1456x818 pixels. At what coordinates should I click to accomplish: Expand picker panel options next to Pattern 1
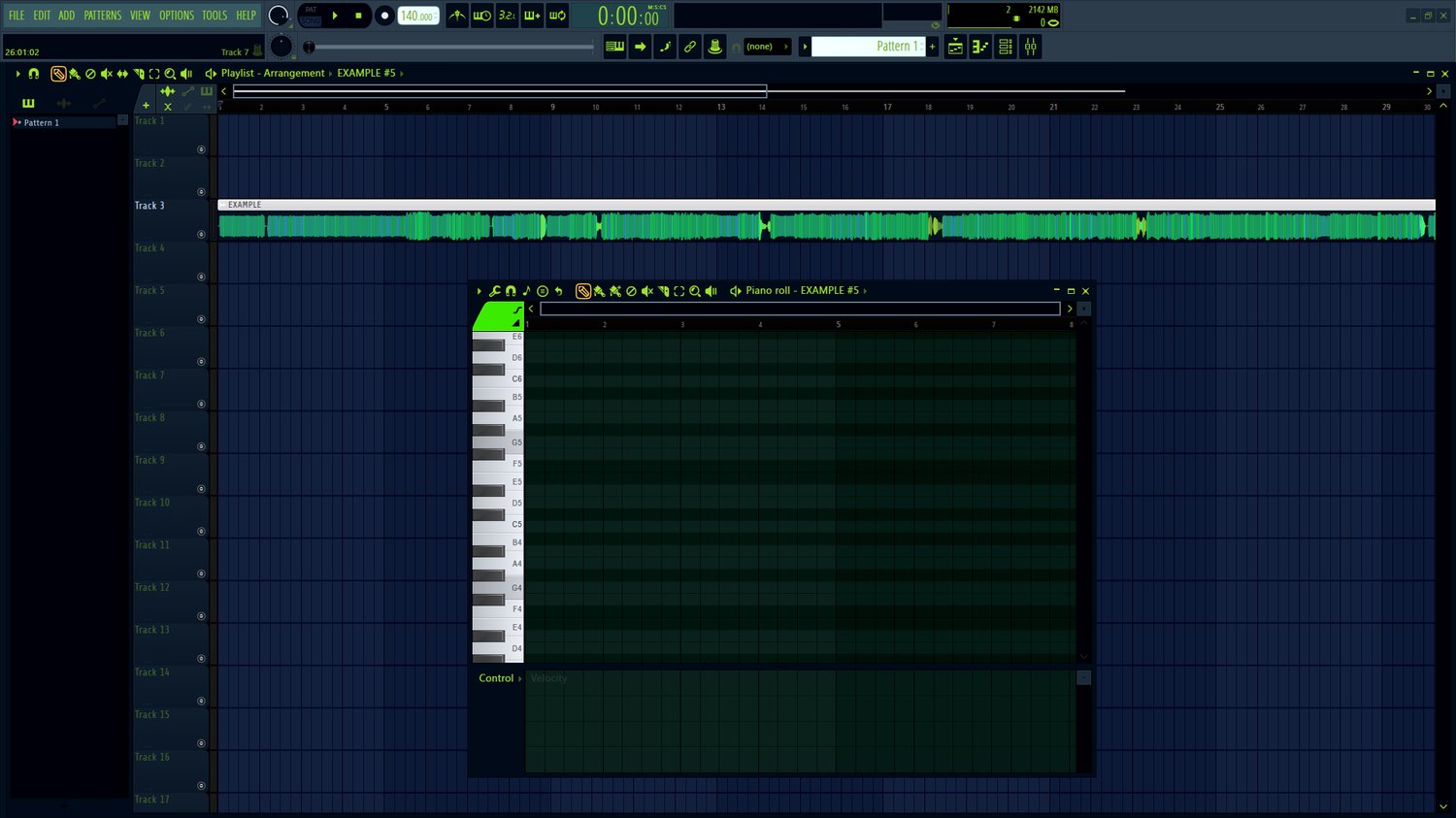[122, 120]
